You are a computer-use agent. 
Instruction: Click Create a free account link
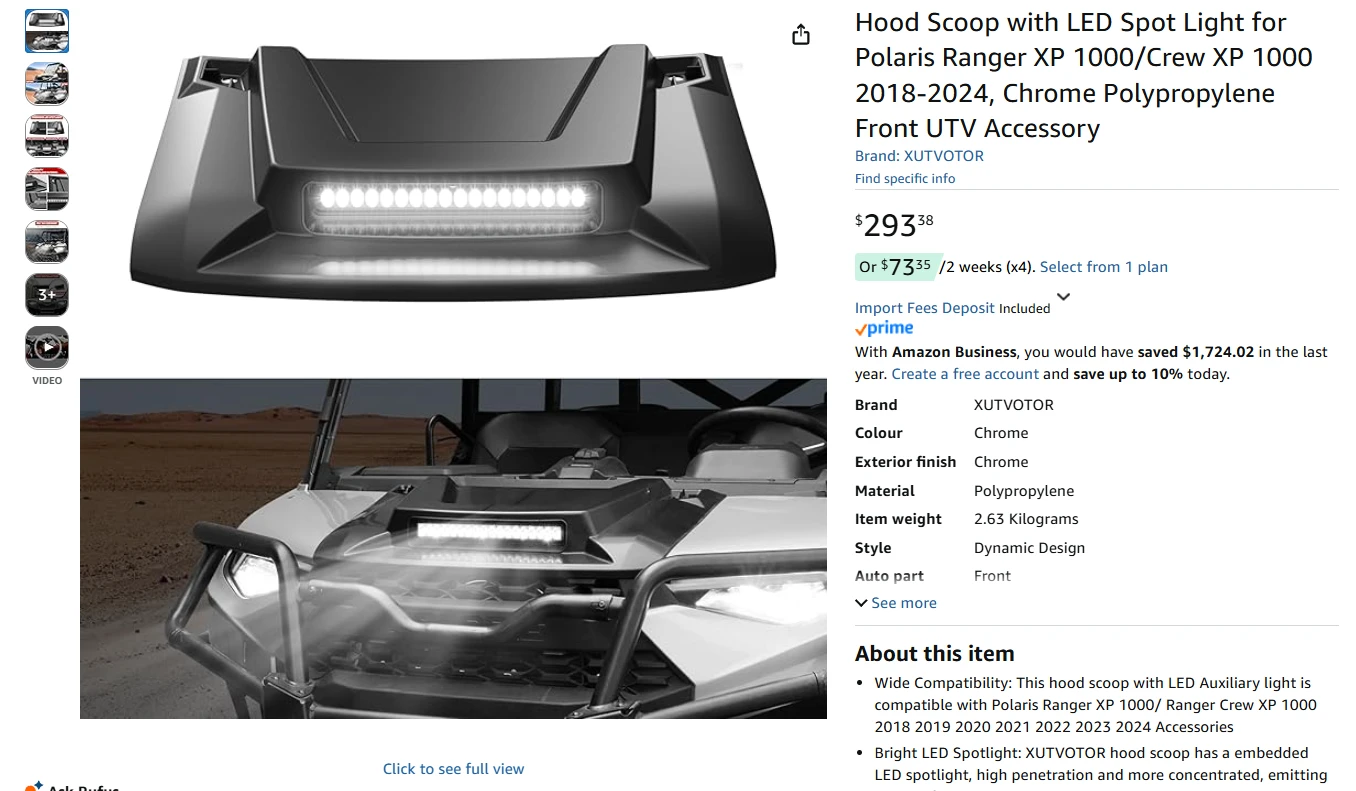[x=965, y=374]
